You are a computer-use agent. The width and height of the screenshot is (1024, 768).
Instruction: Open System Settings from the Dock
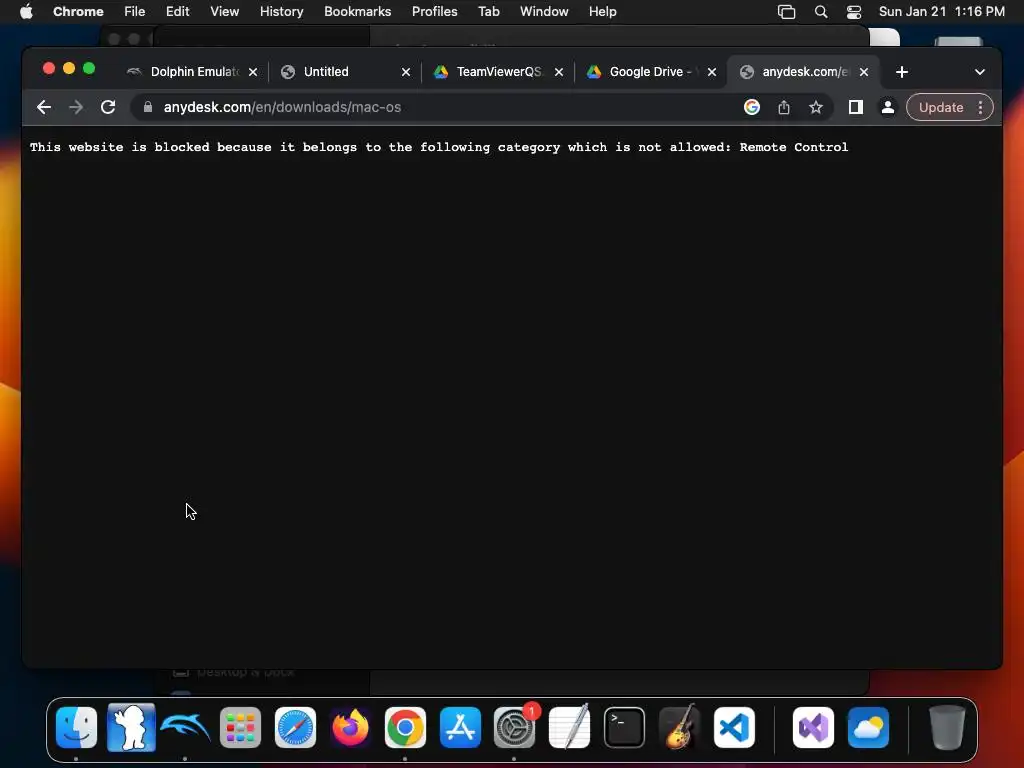click(x=515, y=728)
